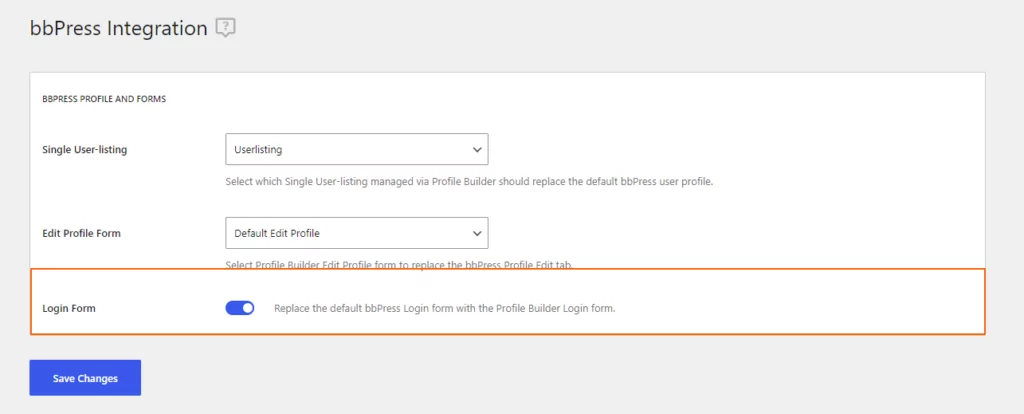Click the Replace default bbPress Login form text
The height and width of the screenshot is (414, 1024).
coord(445,308)
